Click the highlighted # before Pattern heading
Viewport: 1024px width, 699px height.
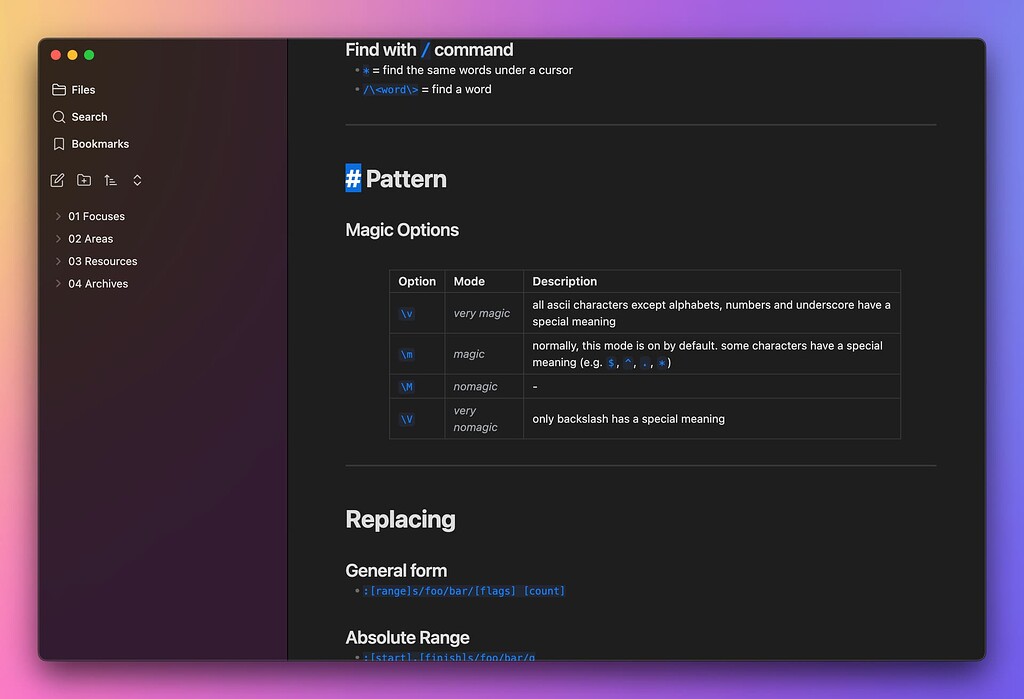[x=353, y=179]
